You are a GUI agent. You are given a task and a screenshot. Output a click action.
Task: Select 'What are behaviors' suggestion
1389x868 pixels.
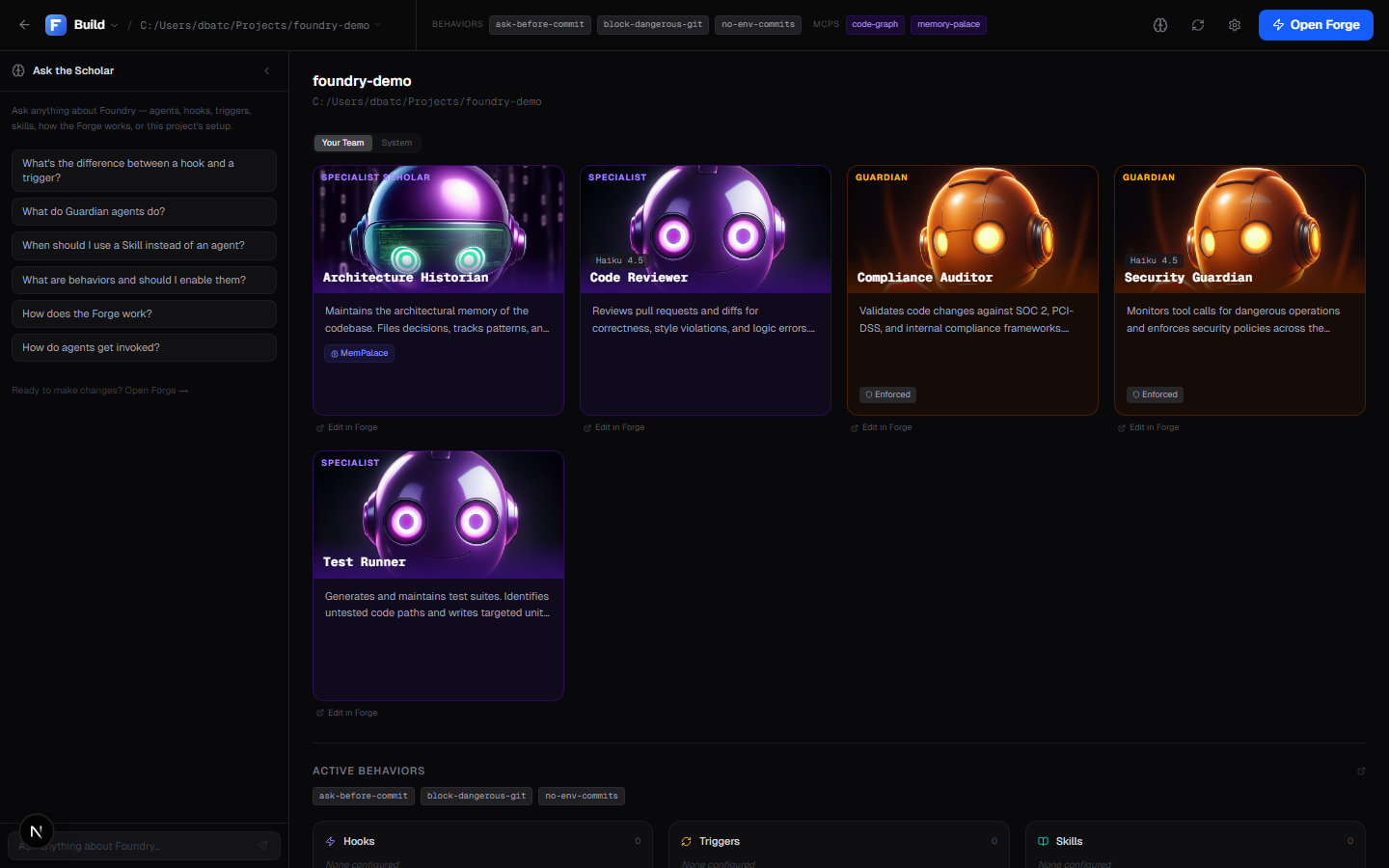(x=144, y=280)
